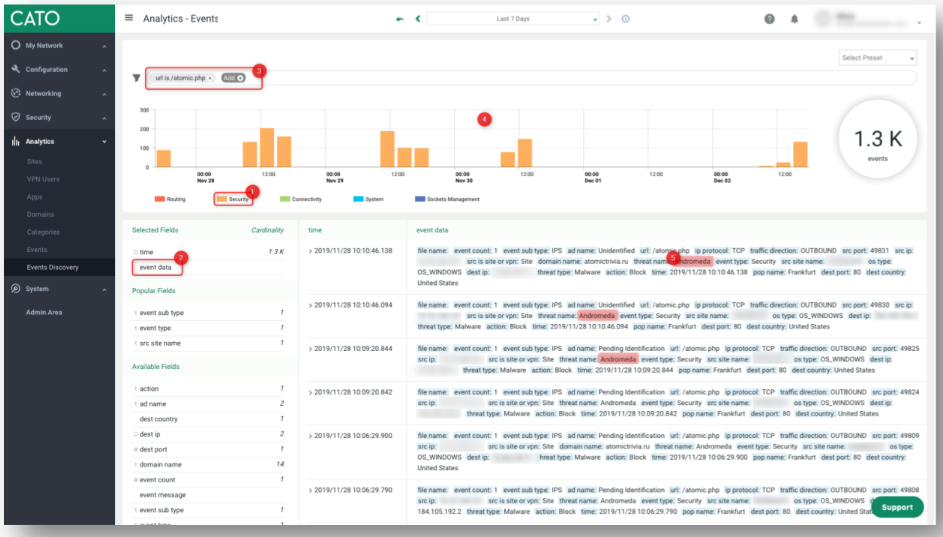Click the Add filter button
Screen dimensions: 943x537
pyautogui.click(x=233, y=77)
